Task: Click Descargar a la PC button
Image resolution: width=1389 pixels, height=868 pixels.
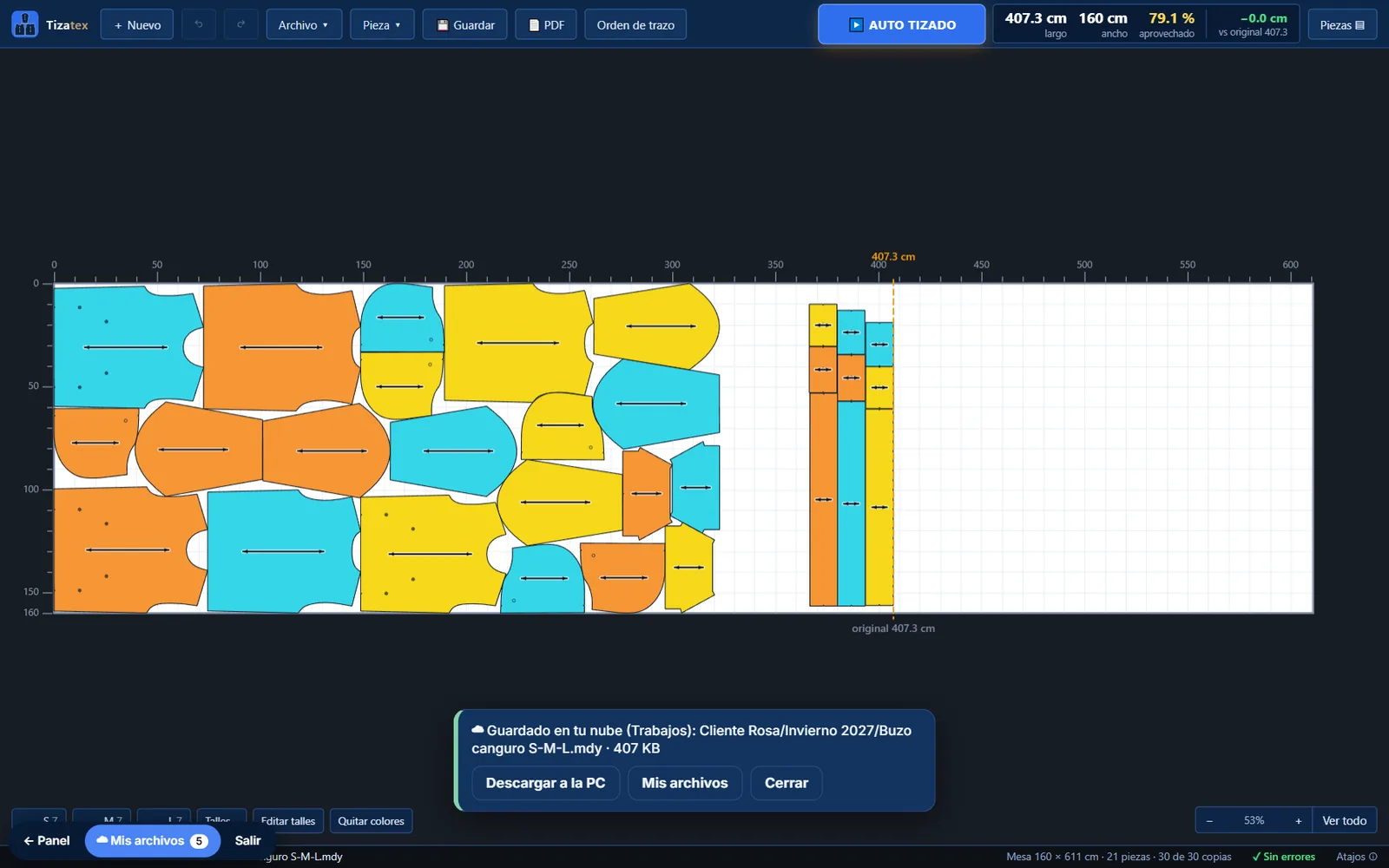Action: 545,783
